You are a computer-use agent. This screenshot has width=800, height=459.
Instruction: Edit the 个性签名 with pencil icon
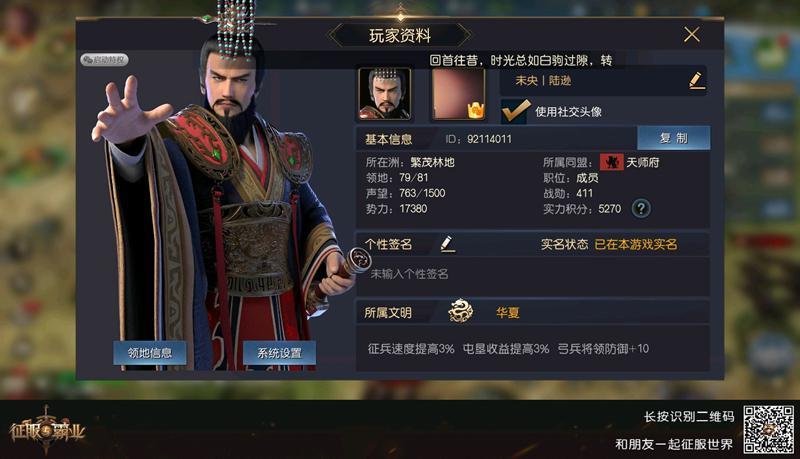coord(447,244)
